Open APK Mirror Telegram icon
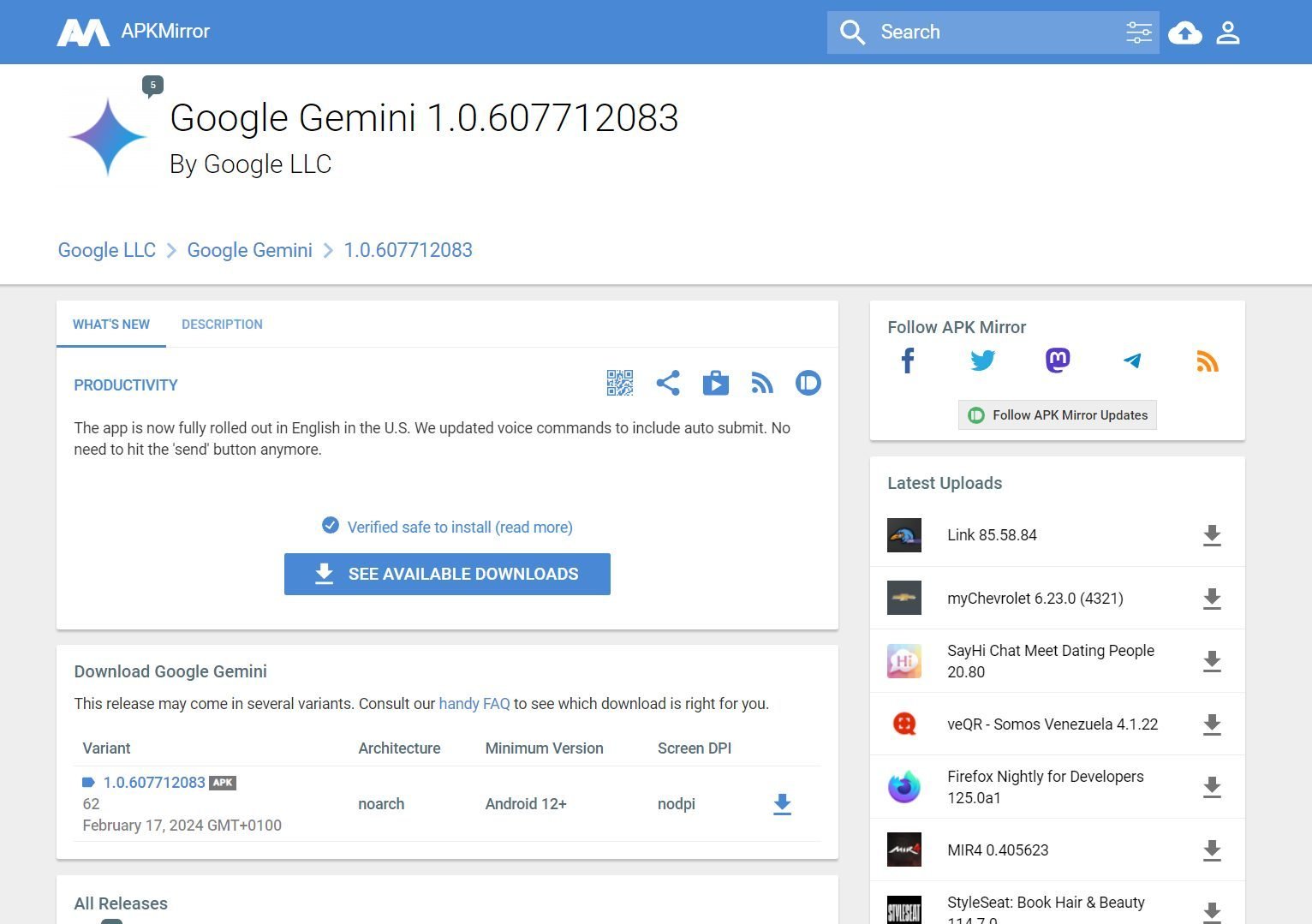 [x=1132, y=361]
